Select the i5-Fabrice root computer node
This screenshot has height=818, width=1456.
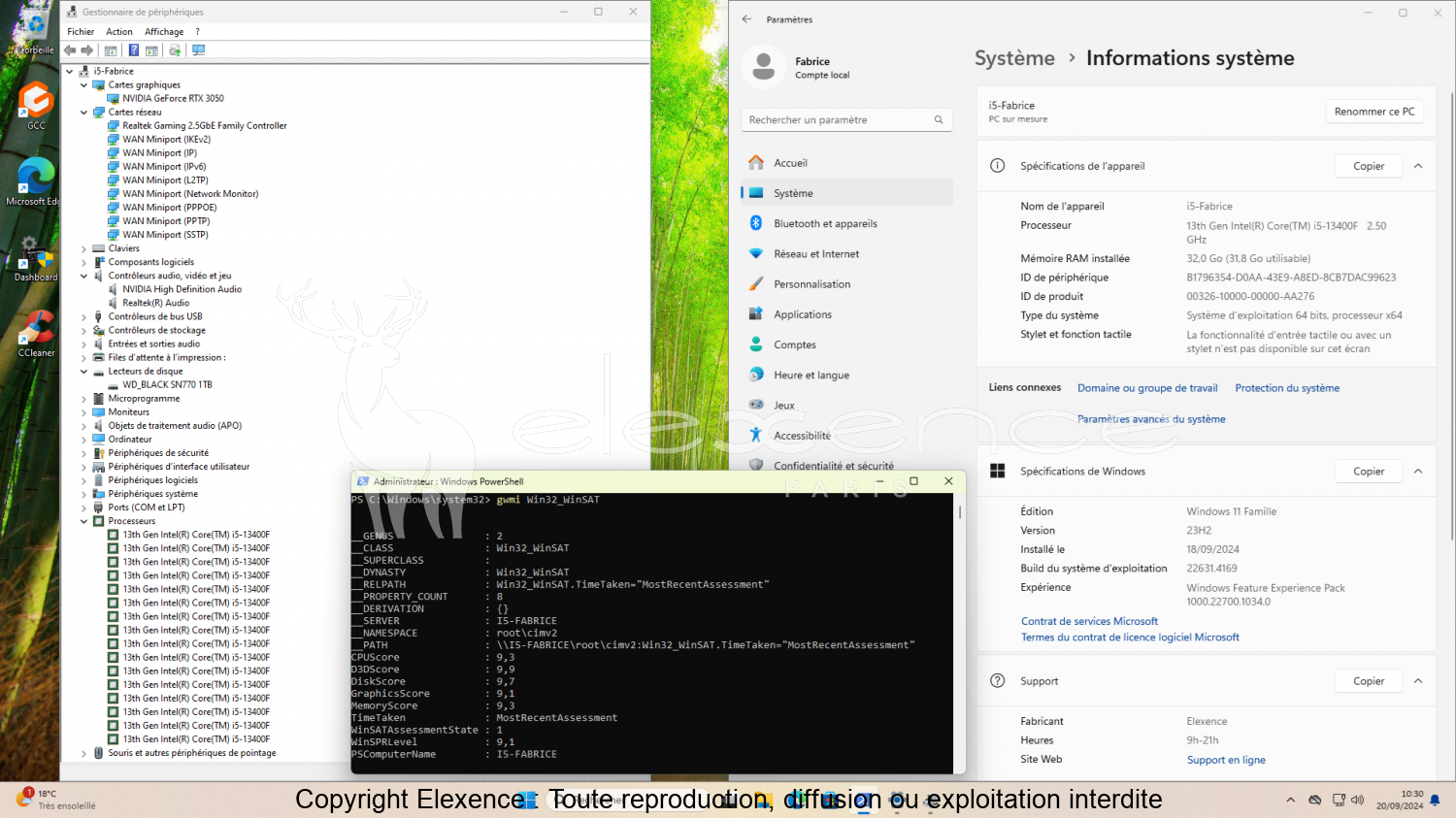[114, 72]
